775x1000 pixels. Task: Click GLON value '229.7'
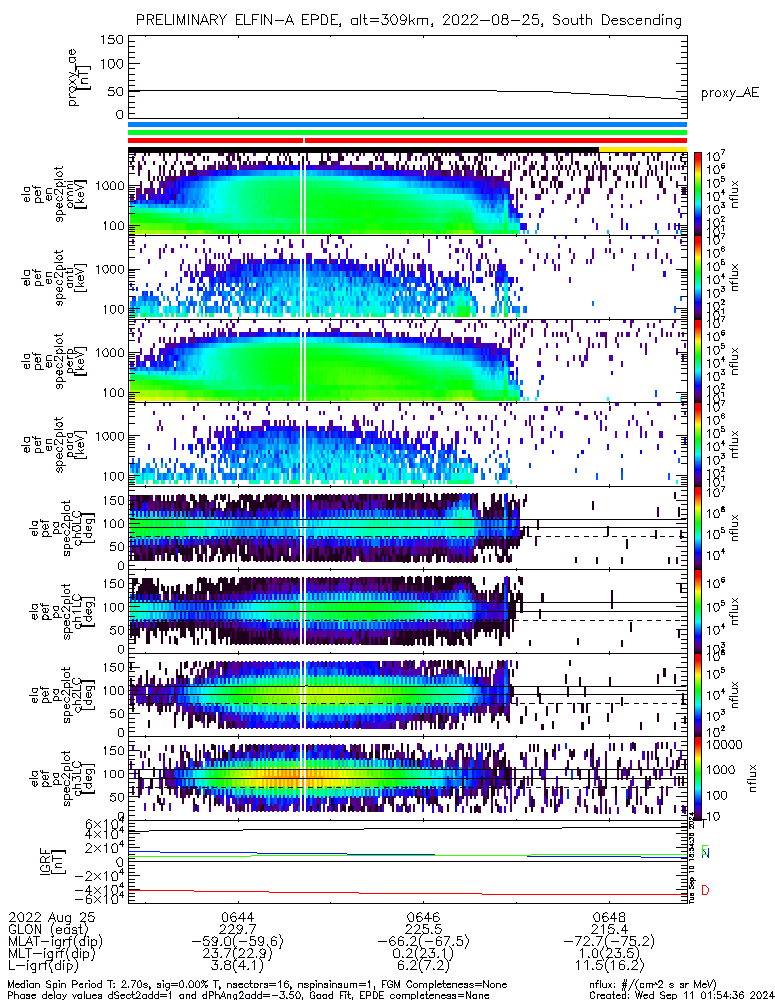tap(237, 929)
